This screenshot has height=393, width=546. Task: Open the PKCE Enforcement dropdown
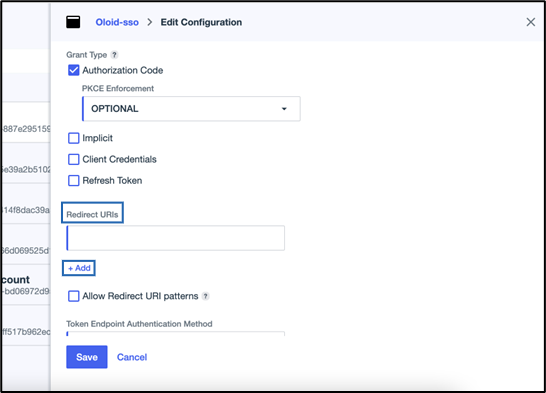[x=191, y=109]
